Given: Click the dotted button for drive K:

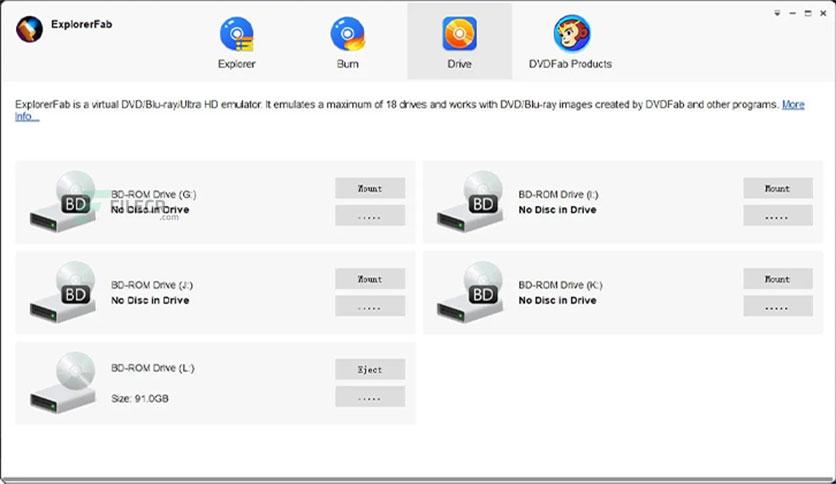Looking at the screenshot, I should tap(778, 306).
